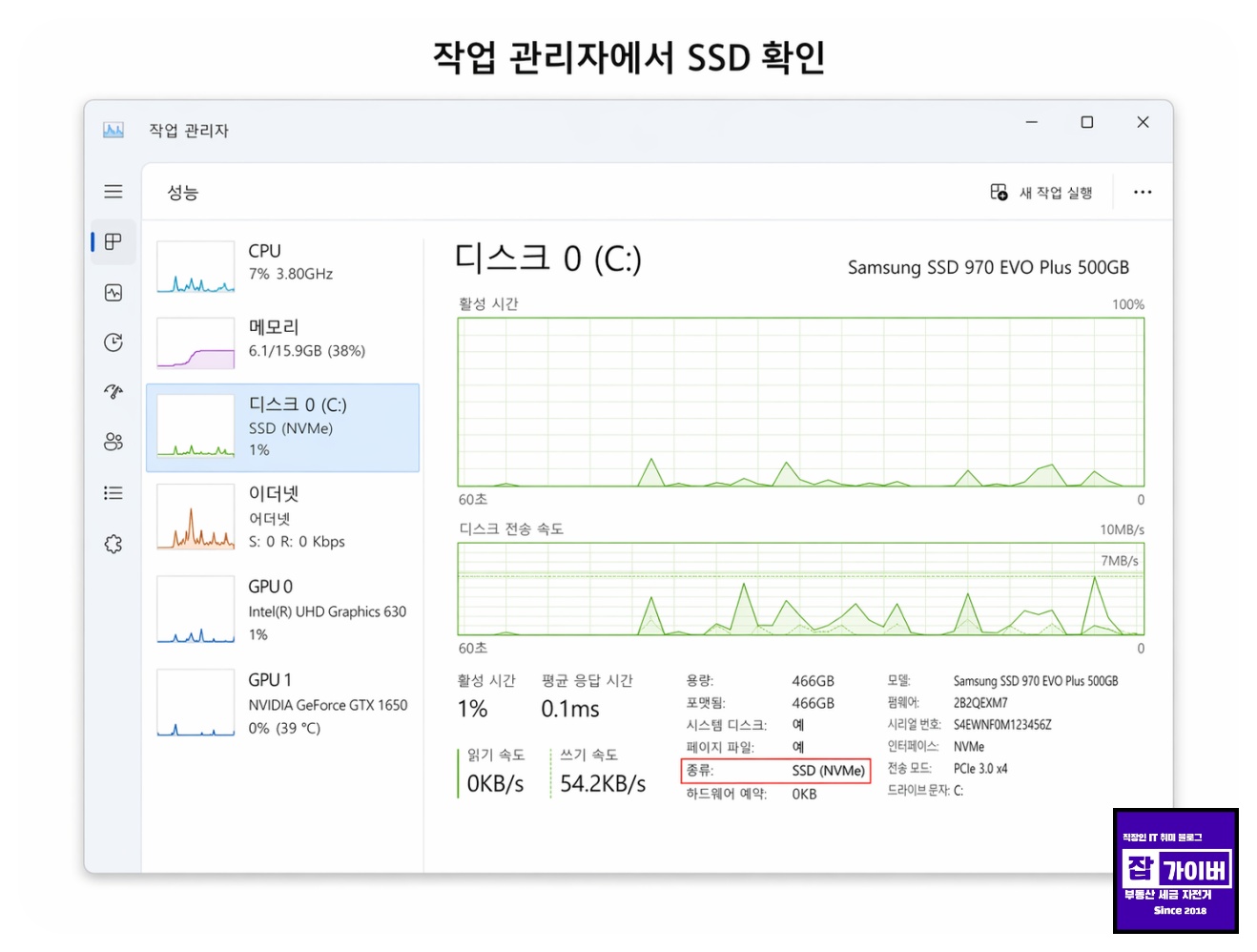Open the Users sidebar icon
This screenshot has width=1257, height=952.
click(113, 442)
